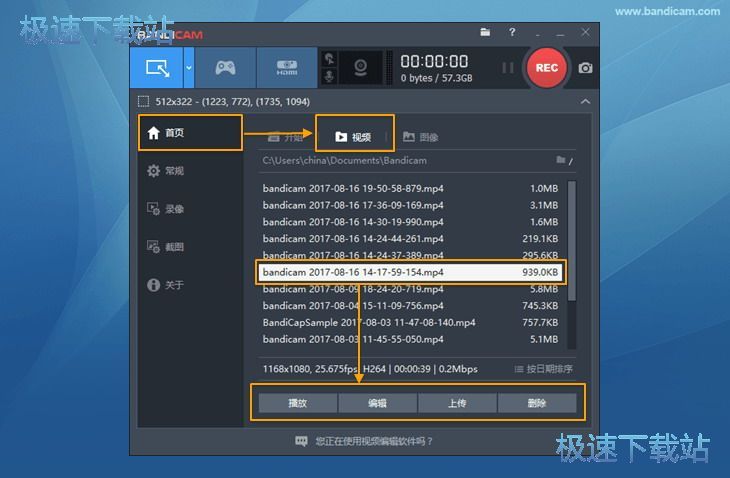Switch to the 开始 start tab
Viewport: 730px width, 478px height.
[285, 137]
